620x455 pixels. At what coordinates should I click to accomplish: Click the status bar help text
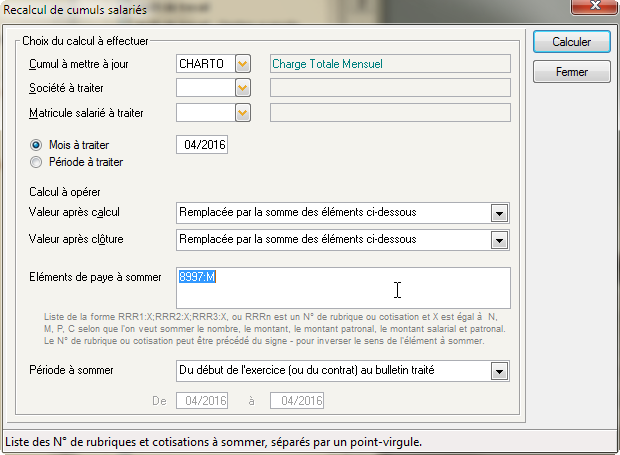[214, 442]
